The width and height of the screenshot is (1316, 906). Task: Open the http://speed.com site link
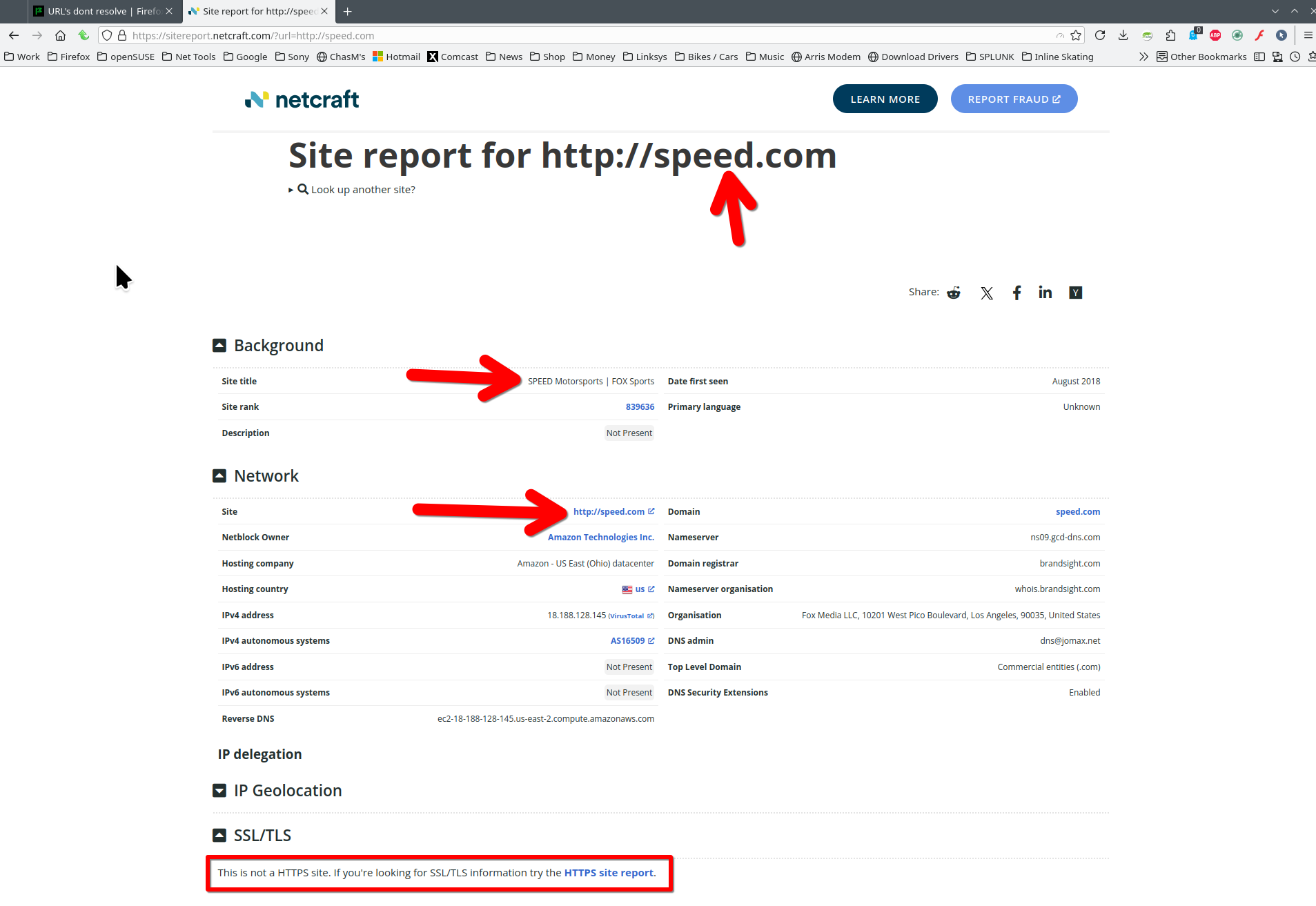click(x=613, y=512)
